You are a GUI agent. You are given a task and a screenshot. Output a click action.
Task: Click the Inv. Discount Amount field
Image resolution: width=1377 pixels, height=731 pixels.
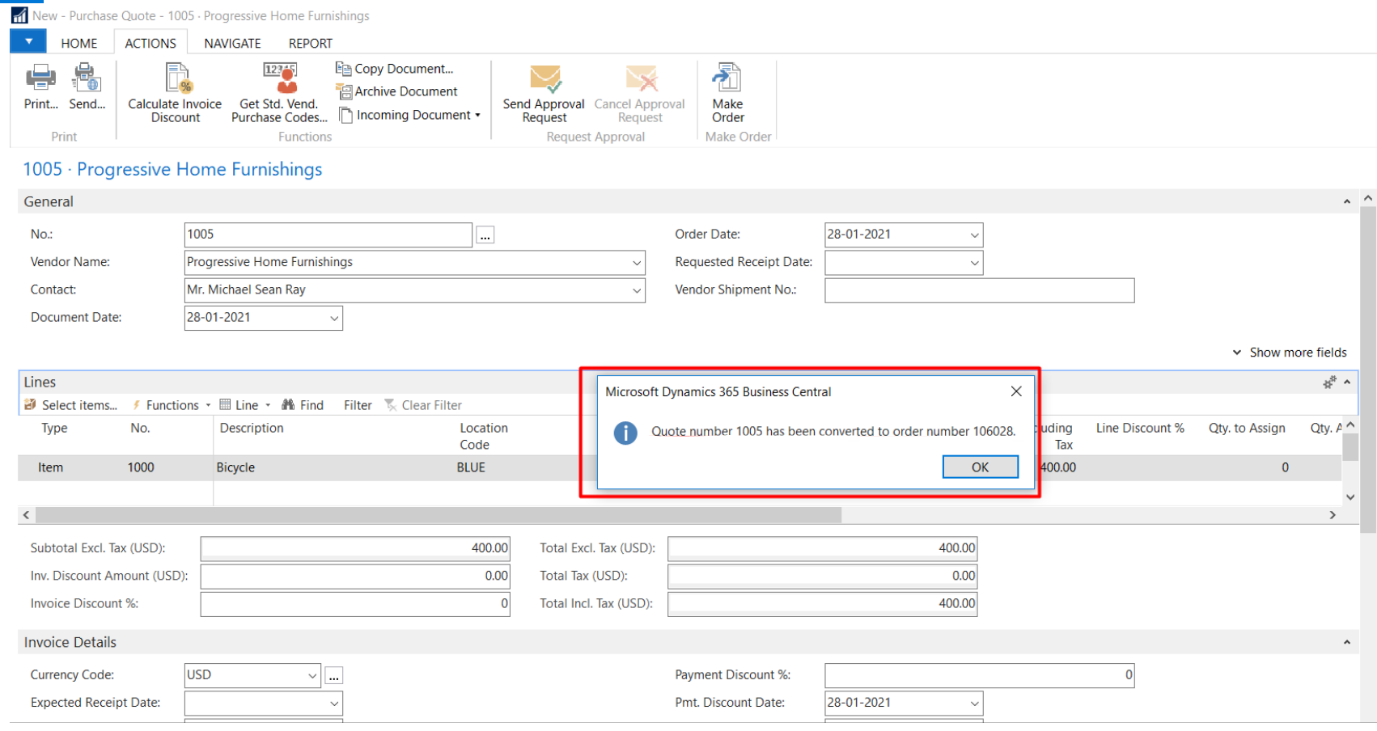click(x=355, y=576)
